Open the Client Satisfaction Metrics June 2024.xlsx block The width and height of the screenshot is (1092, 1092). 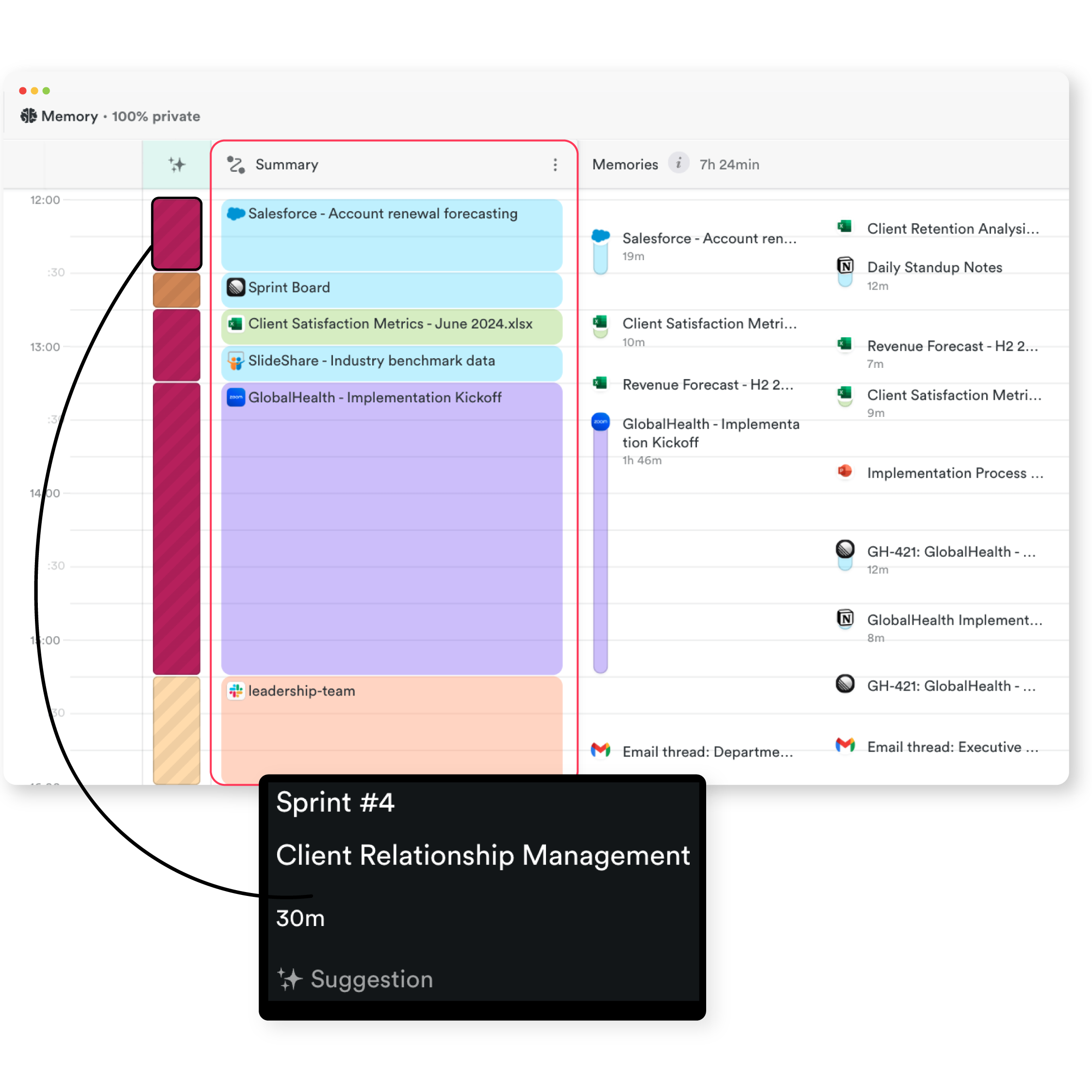(391, 325)
